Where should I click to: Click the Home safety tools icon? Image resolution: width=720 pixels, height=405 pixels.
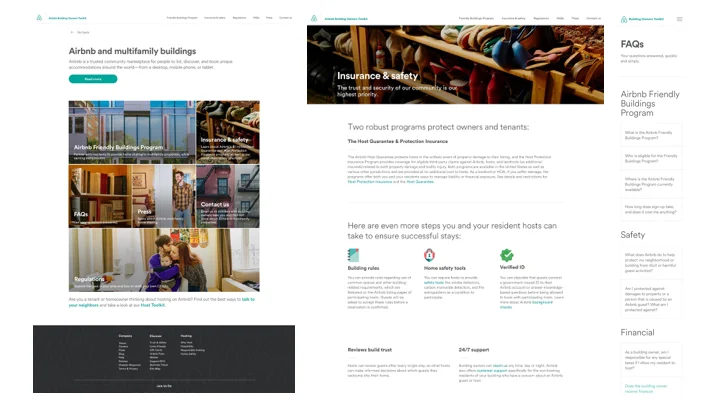click(429, 254)
